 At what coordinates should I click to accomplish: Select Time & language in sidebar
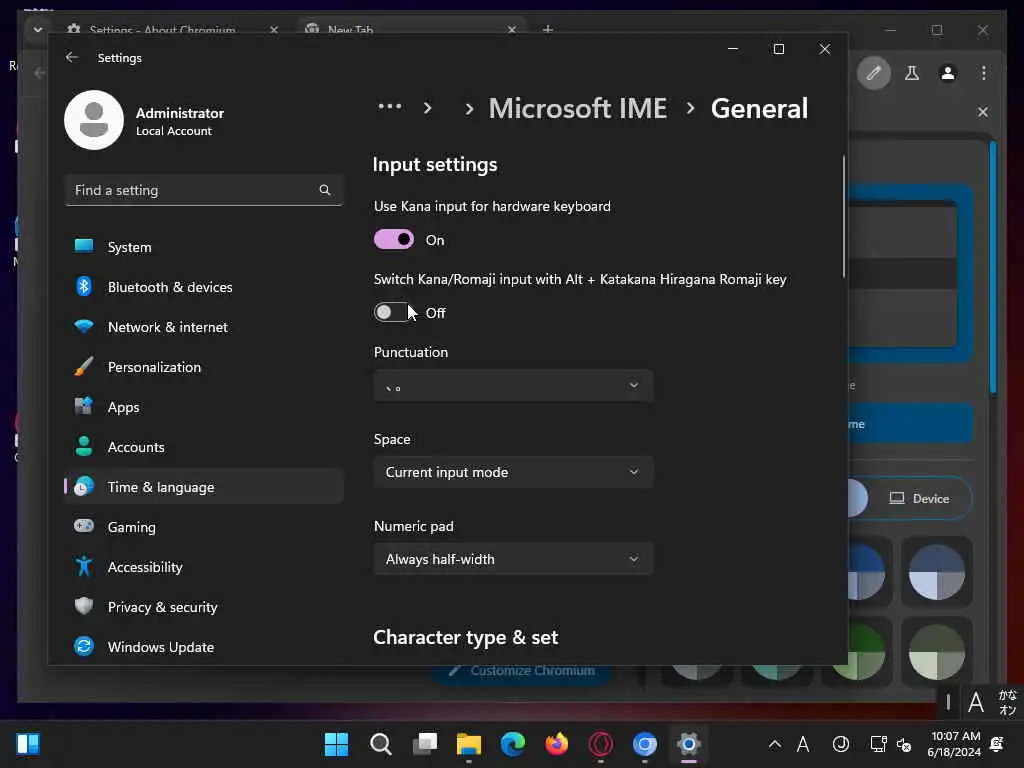204,487
